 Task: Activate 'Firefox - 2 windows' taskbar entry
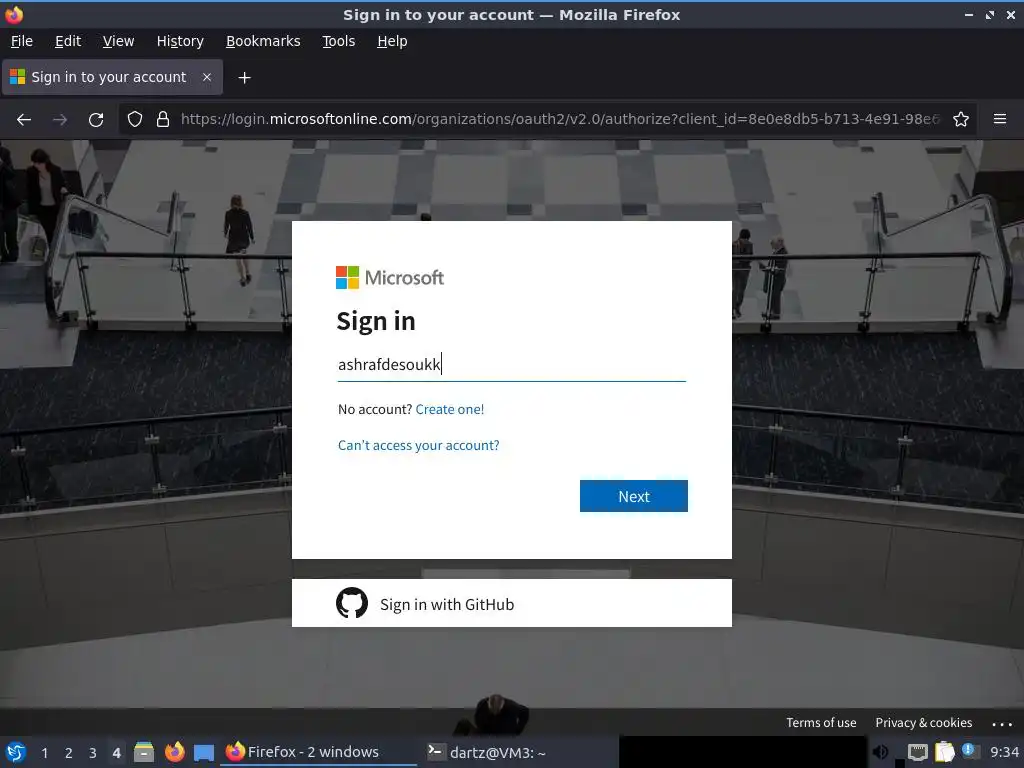click(x=318, y=752)
